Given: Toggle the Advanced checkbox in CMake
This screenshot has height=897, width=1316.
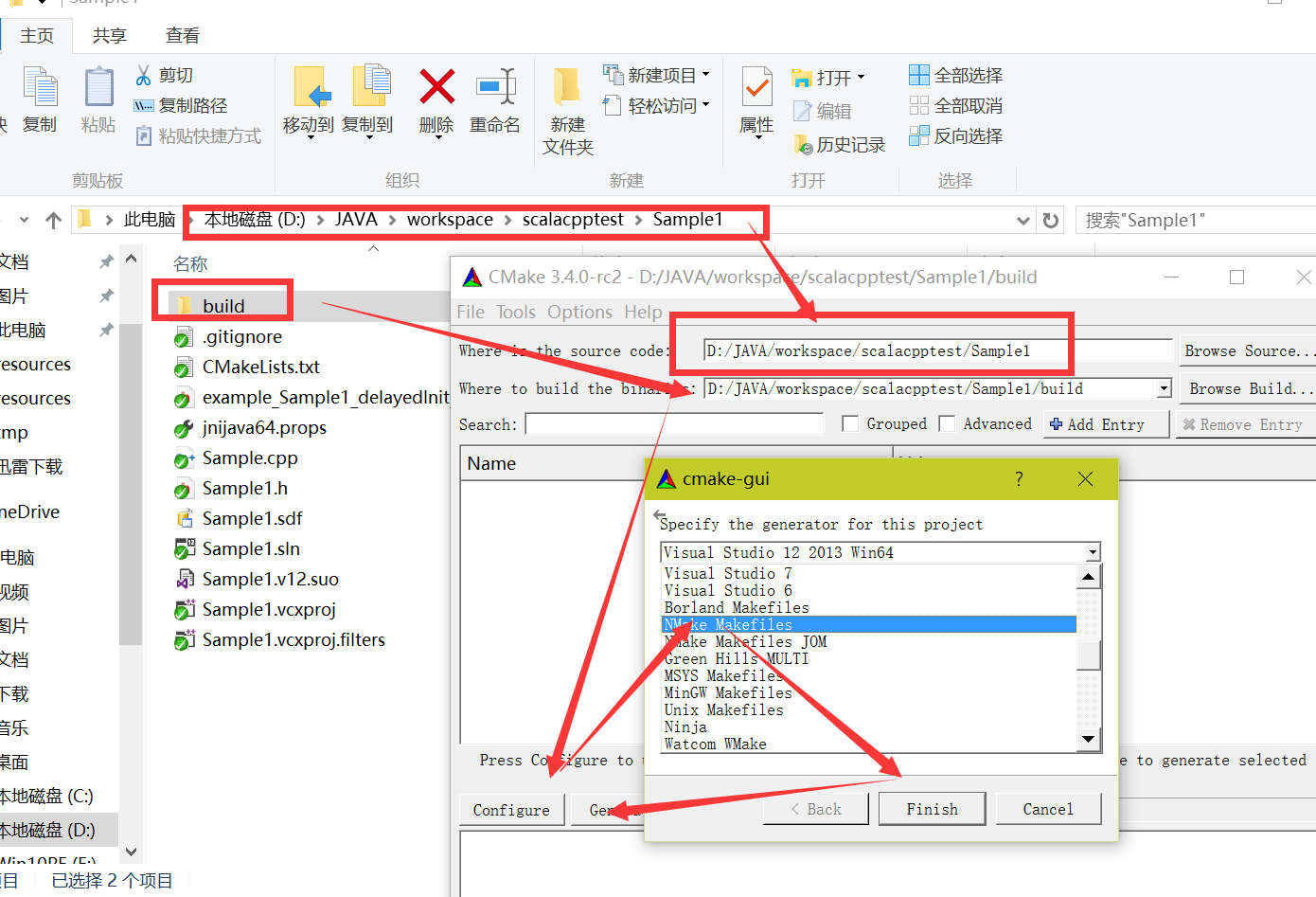Looking at the screenshot, I should tap(947, 423).
